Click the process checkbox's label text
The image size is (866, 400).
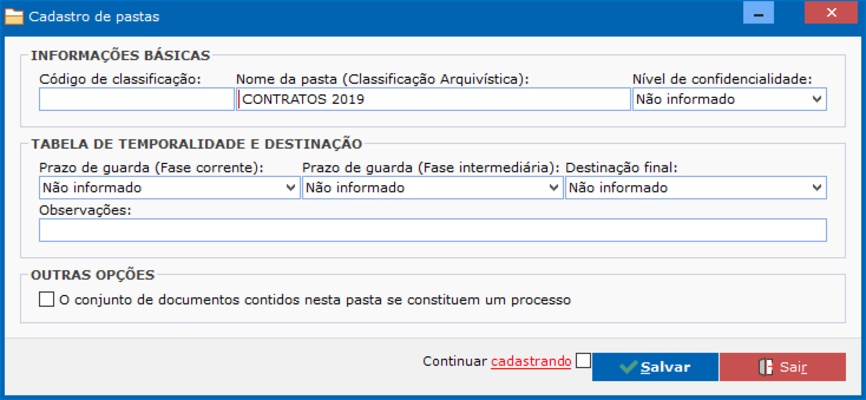[314, 299]
